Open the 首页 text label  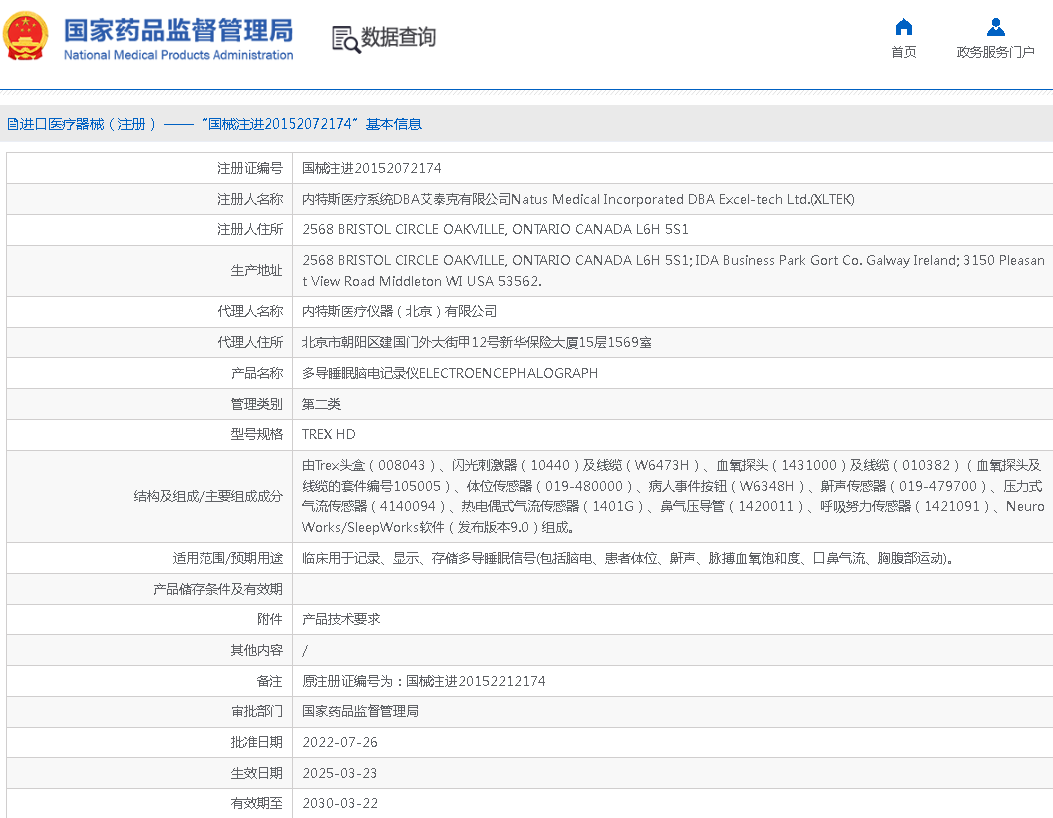(903, 52)
